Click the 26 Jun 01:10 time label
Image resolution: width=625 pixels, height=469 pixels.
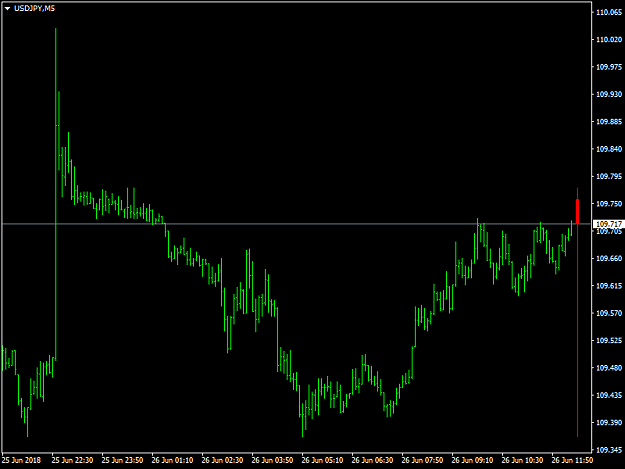point(172,460)
